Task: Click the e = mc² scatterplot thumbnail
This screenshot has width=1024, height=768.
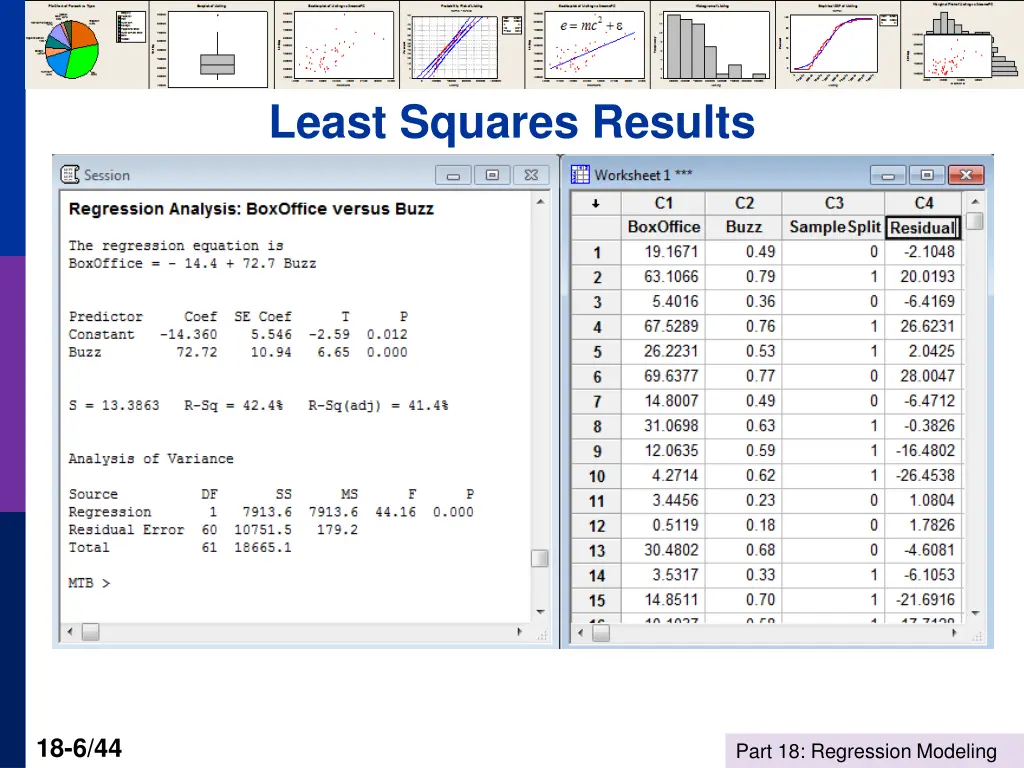Action: (588, 44)
